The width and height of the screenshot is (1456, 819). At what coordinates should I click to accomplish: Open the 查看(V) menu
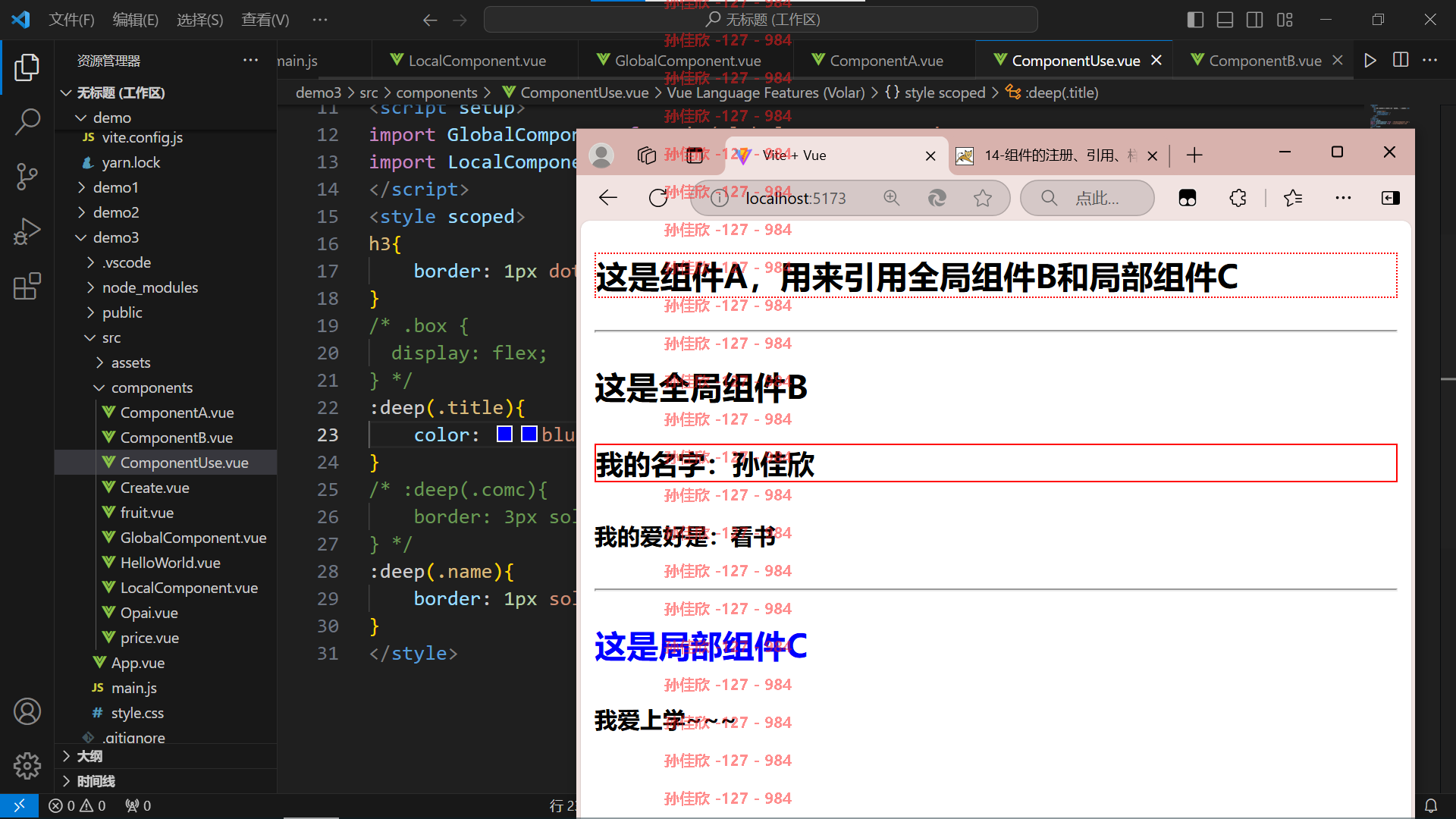pyautogui.click(x=265, y=20)
